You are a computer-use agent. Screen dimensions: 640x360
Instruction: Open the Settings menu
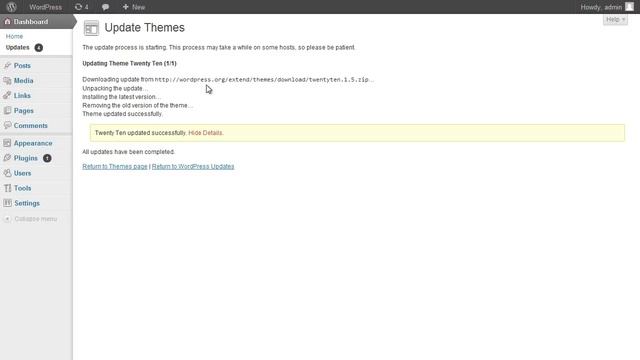click(x=27, y=203)
